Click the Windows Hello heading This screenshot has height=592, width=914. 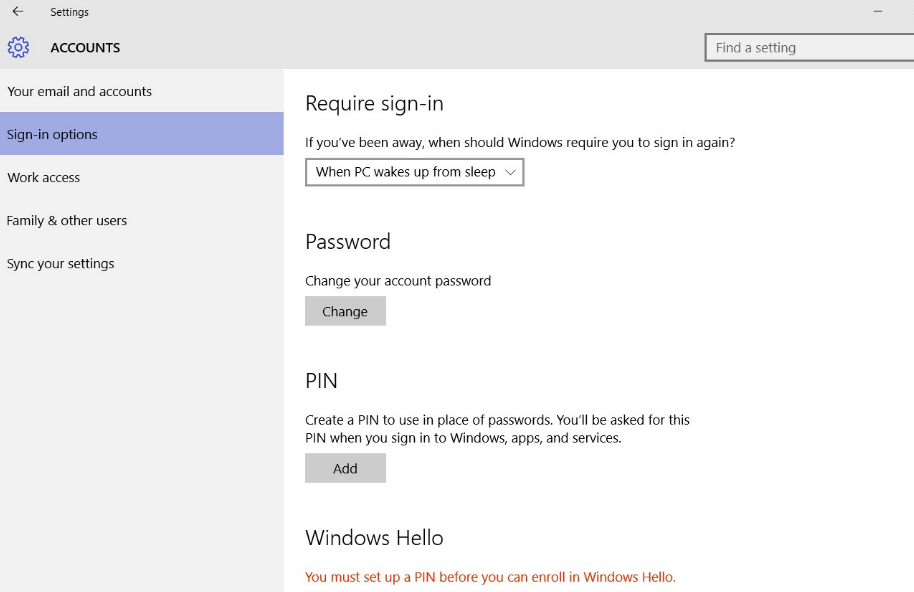374,538
